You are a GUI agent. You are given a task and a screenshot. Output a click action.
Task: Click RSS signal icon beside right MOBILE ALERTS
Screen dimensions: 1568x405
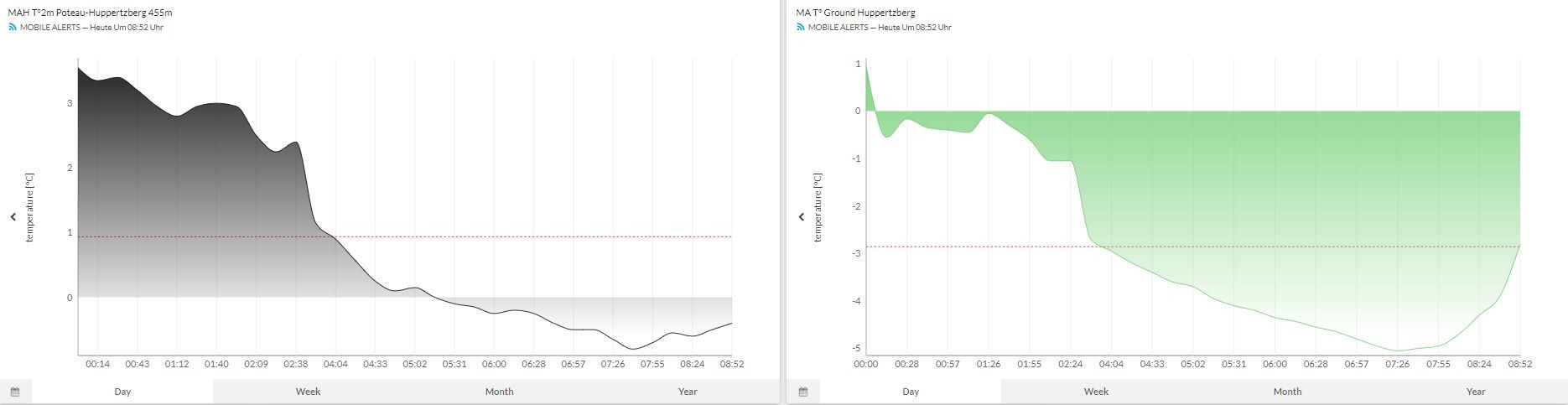click(x=801, y=28)
